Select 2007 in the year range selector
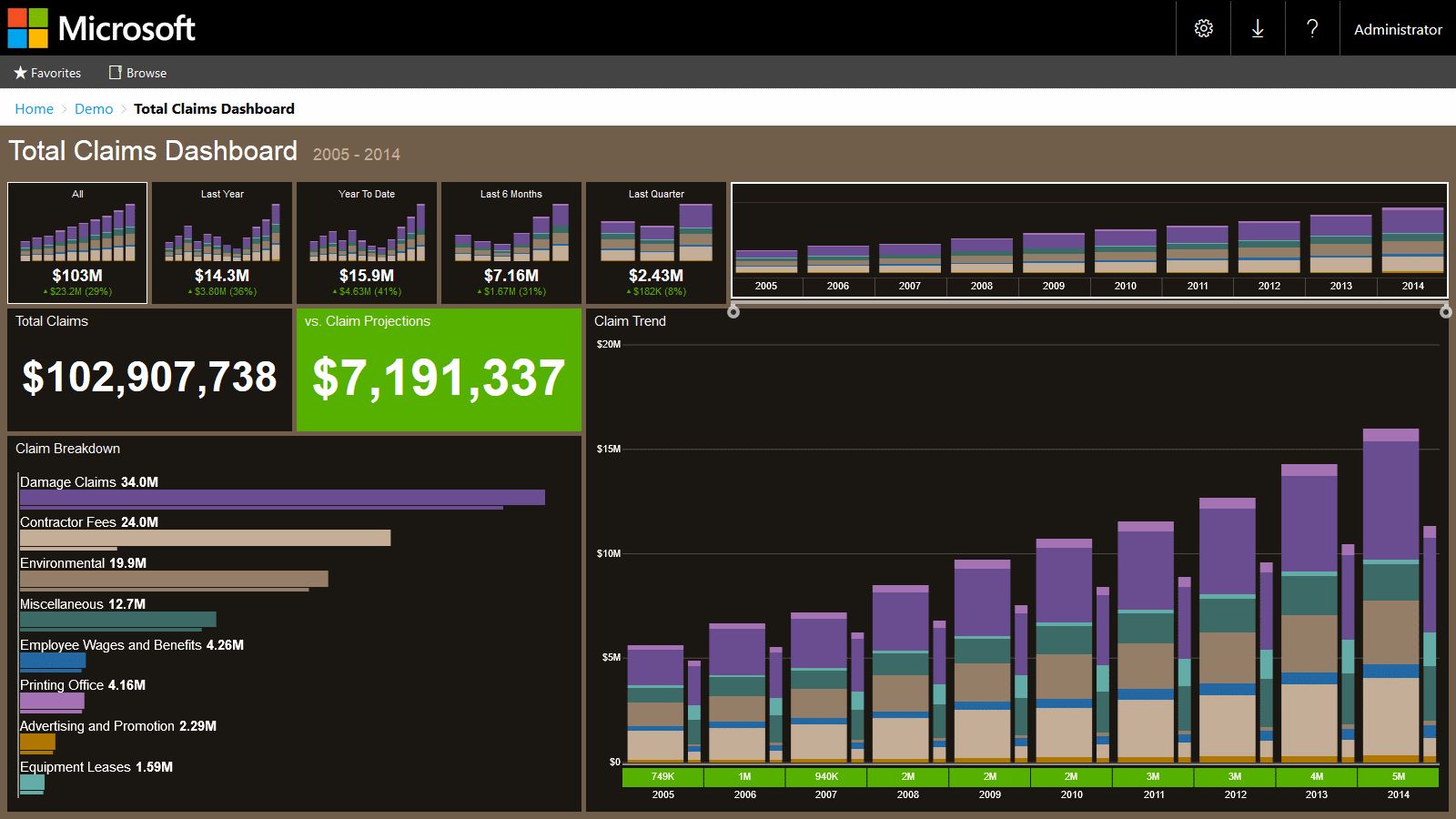The image size is (1456, 819). (910, 286)
